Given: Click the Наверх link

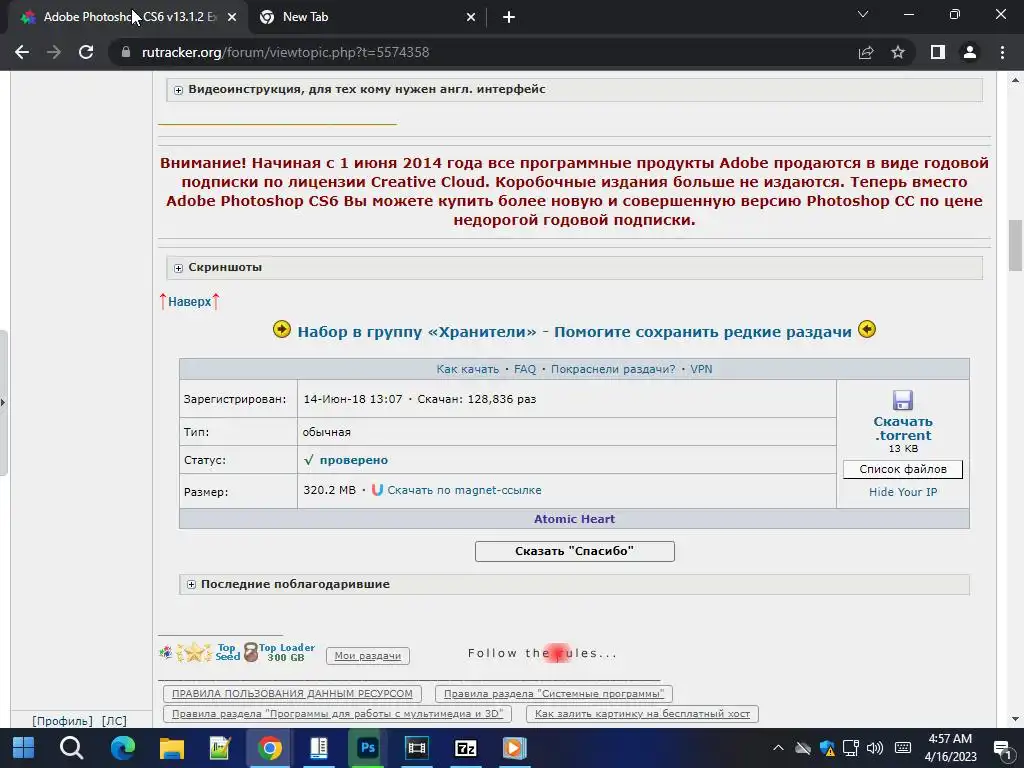Looking at the screenshot, I should (189, 302).
